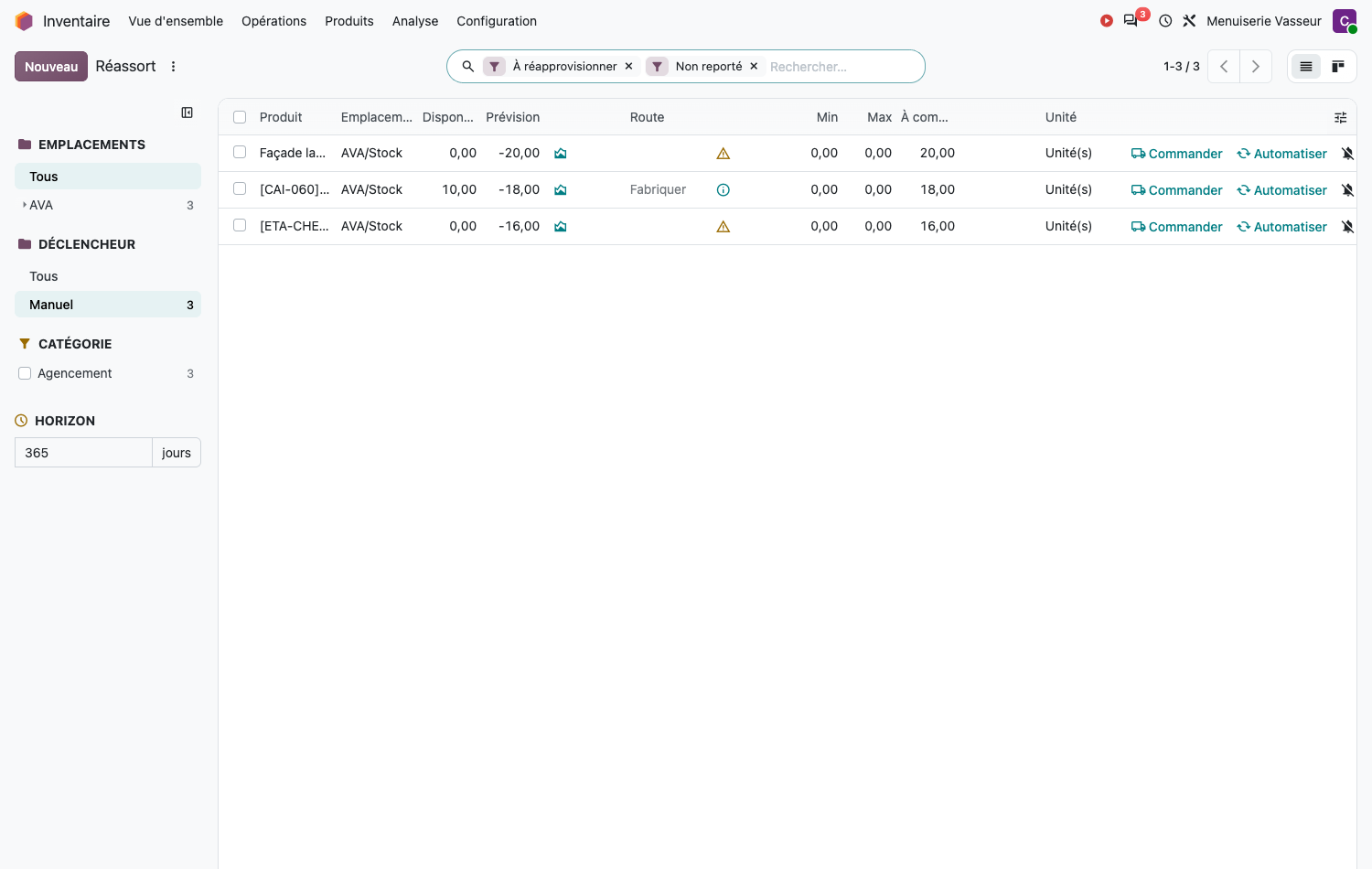Open the Produits menu
The image size is (1372, 869).
click(x=349, y=21)
